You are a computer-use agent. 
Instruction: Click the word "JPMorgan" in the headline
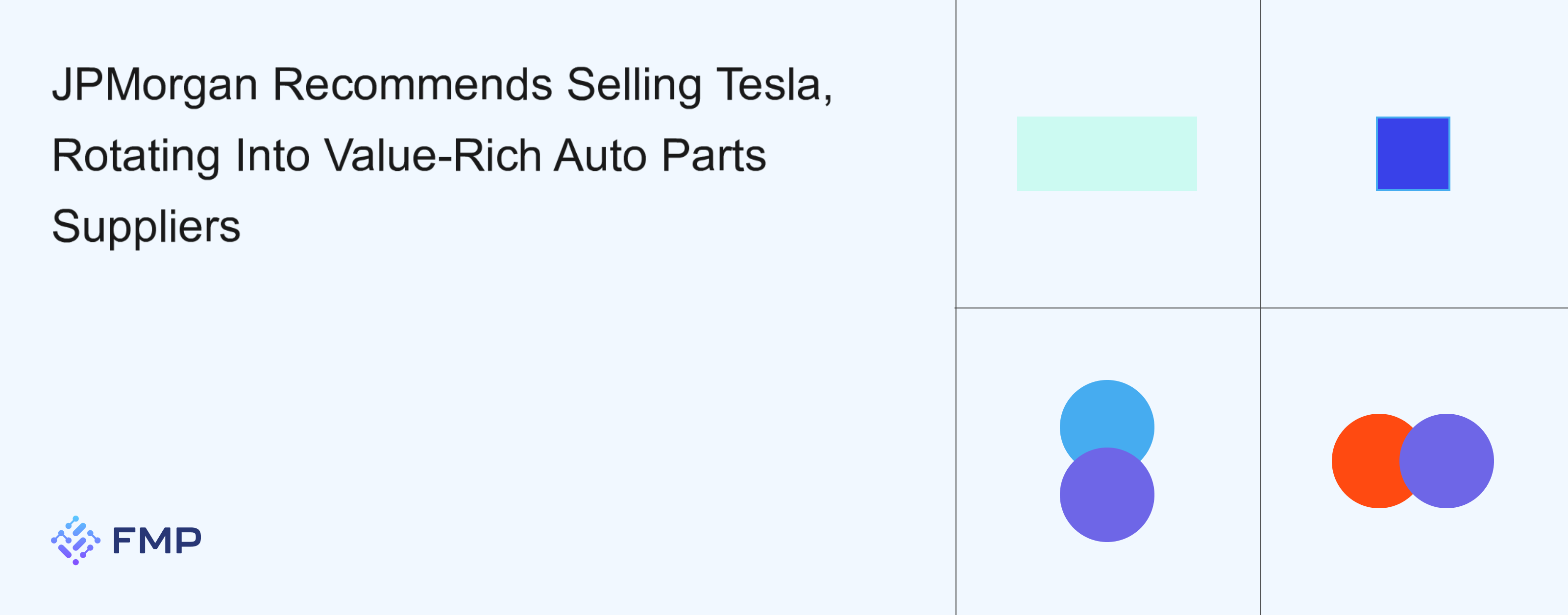click(155, 85)
